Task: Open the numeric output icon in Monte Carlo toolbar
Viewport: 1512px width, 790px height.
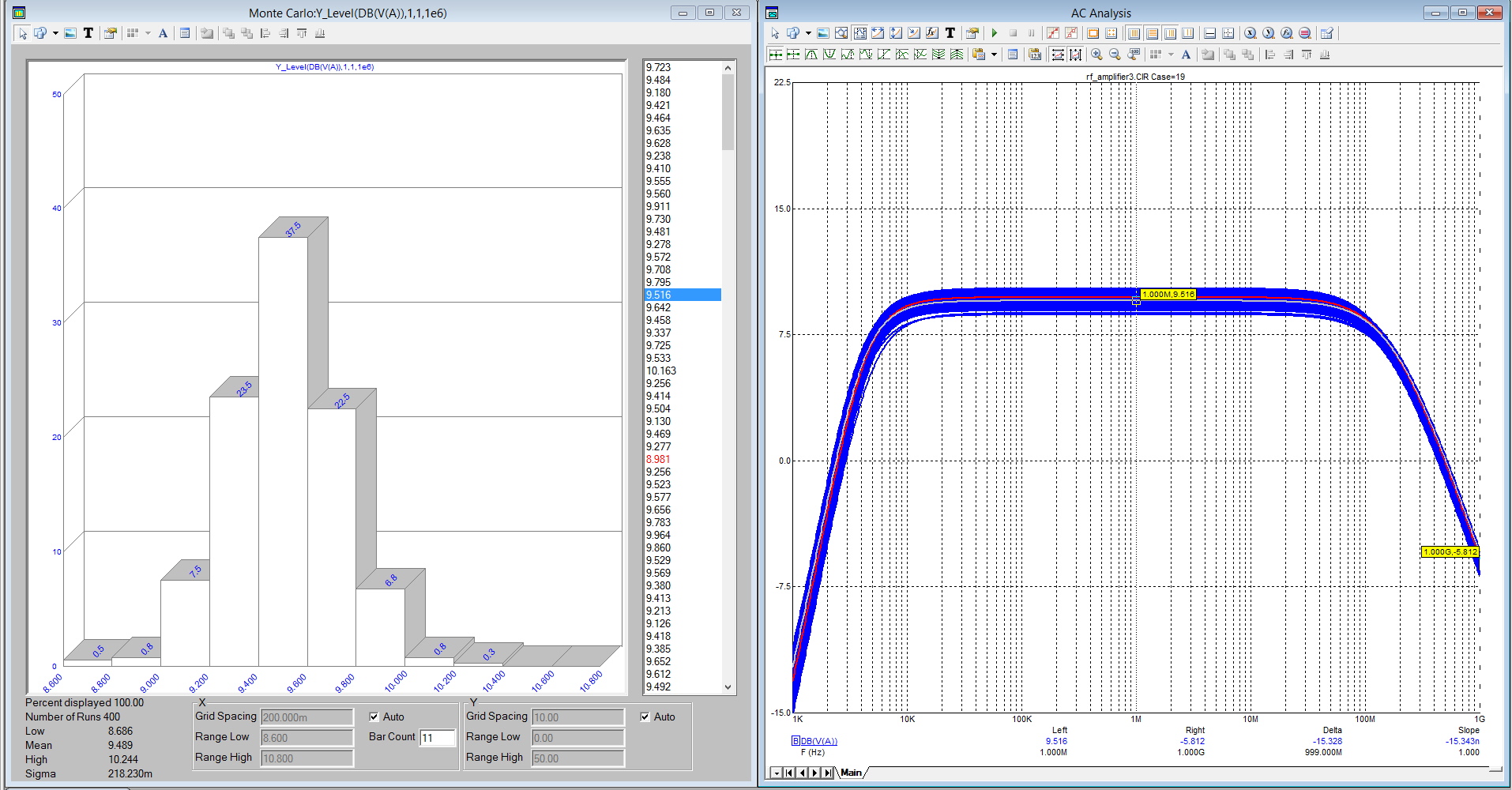Action: 185,33
